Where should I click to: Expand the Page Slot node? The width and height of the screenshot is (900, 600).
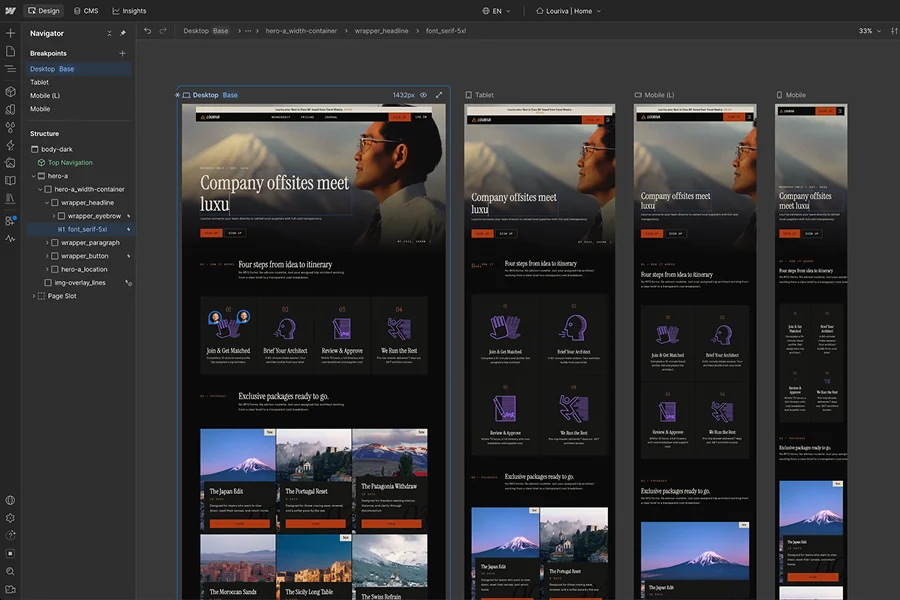pyautogui.click(x=33, y=296)
